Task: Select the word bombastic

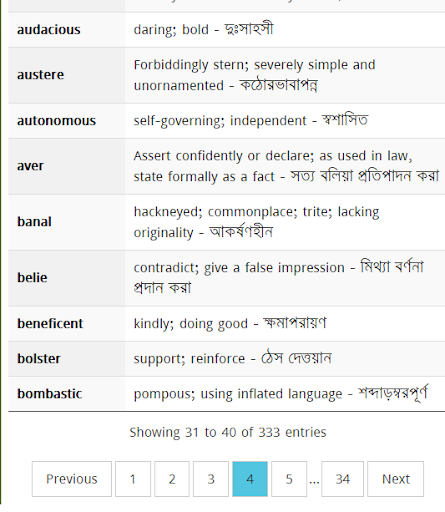Action: pos(49,394)
